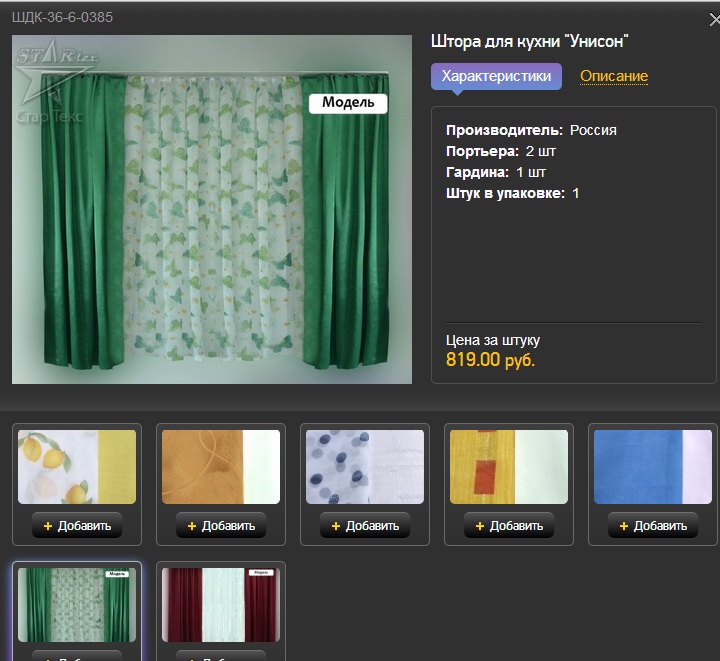Click the large green curtain product image
Viewport: 720px width, 661px height.
(x=212, y=209)
